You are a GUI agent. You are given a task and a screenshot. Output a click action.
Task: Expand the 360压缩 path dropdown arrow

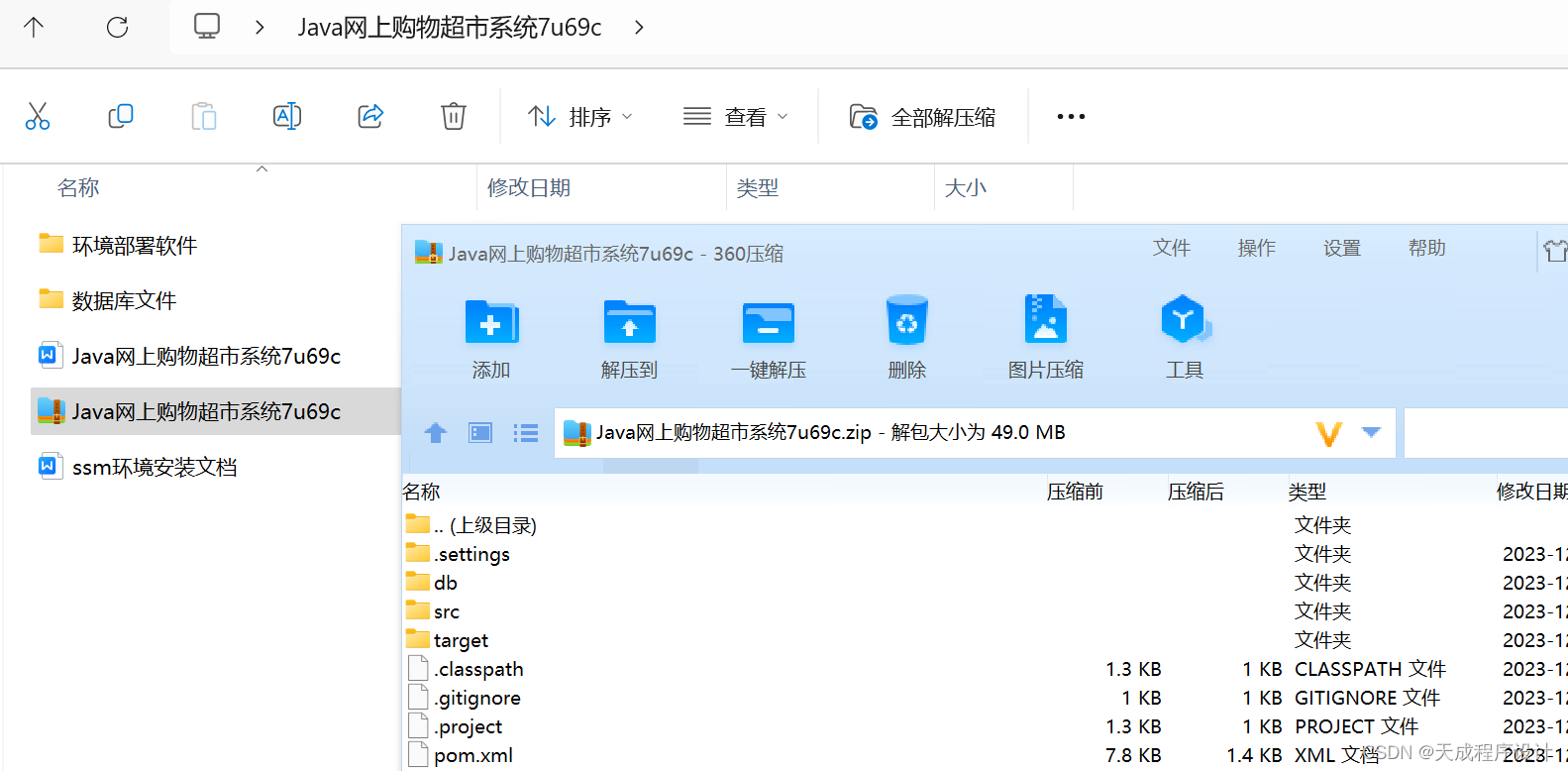pyautogui.click(x=1372, y=432)
